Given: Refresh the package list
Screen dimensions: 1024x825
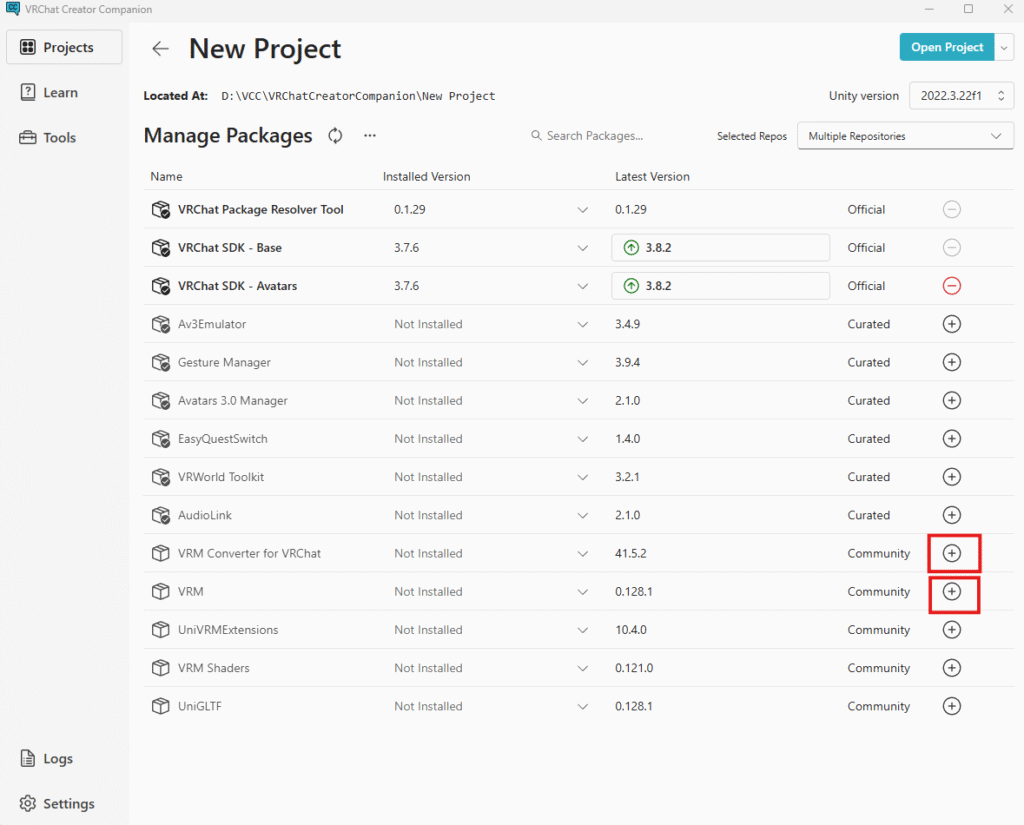Looking at the screenshot, I should pyautogui.click(x=335, y=135).
